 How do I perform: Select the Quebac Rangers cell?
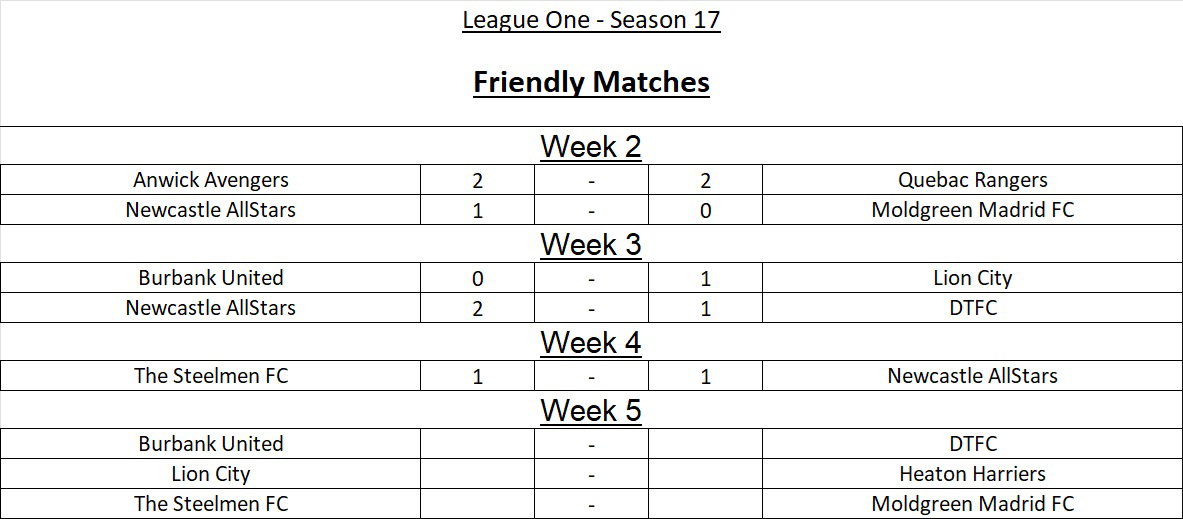pyautogui.click(x=973, y=180)
